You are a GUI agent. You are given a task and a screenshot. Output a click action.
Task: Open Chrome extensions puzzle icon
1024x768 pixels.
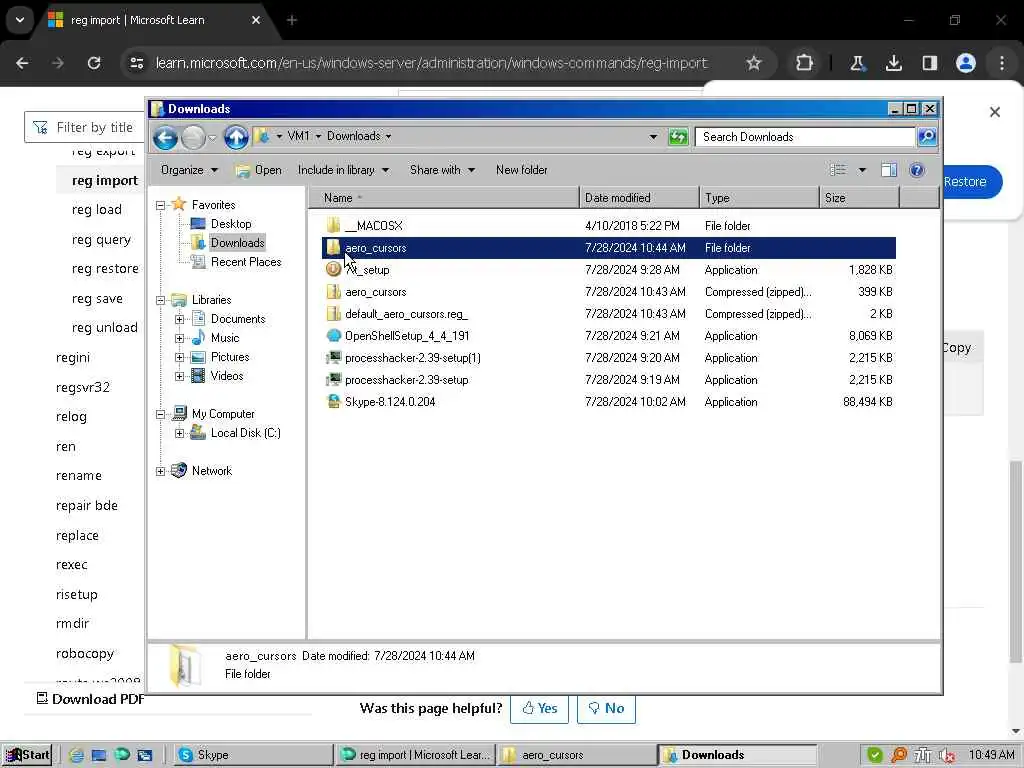[805, 63]
